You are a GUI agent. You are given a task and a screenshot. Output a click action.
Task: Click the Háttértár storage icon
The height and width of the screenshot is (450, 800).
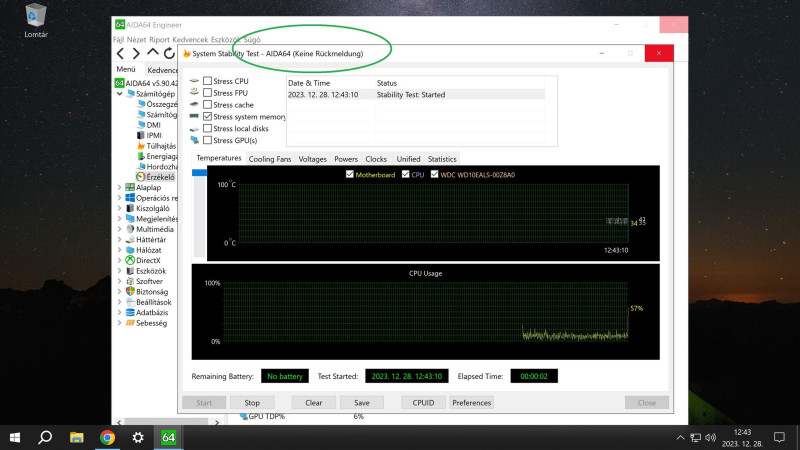(130, 239)
